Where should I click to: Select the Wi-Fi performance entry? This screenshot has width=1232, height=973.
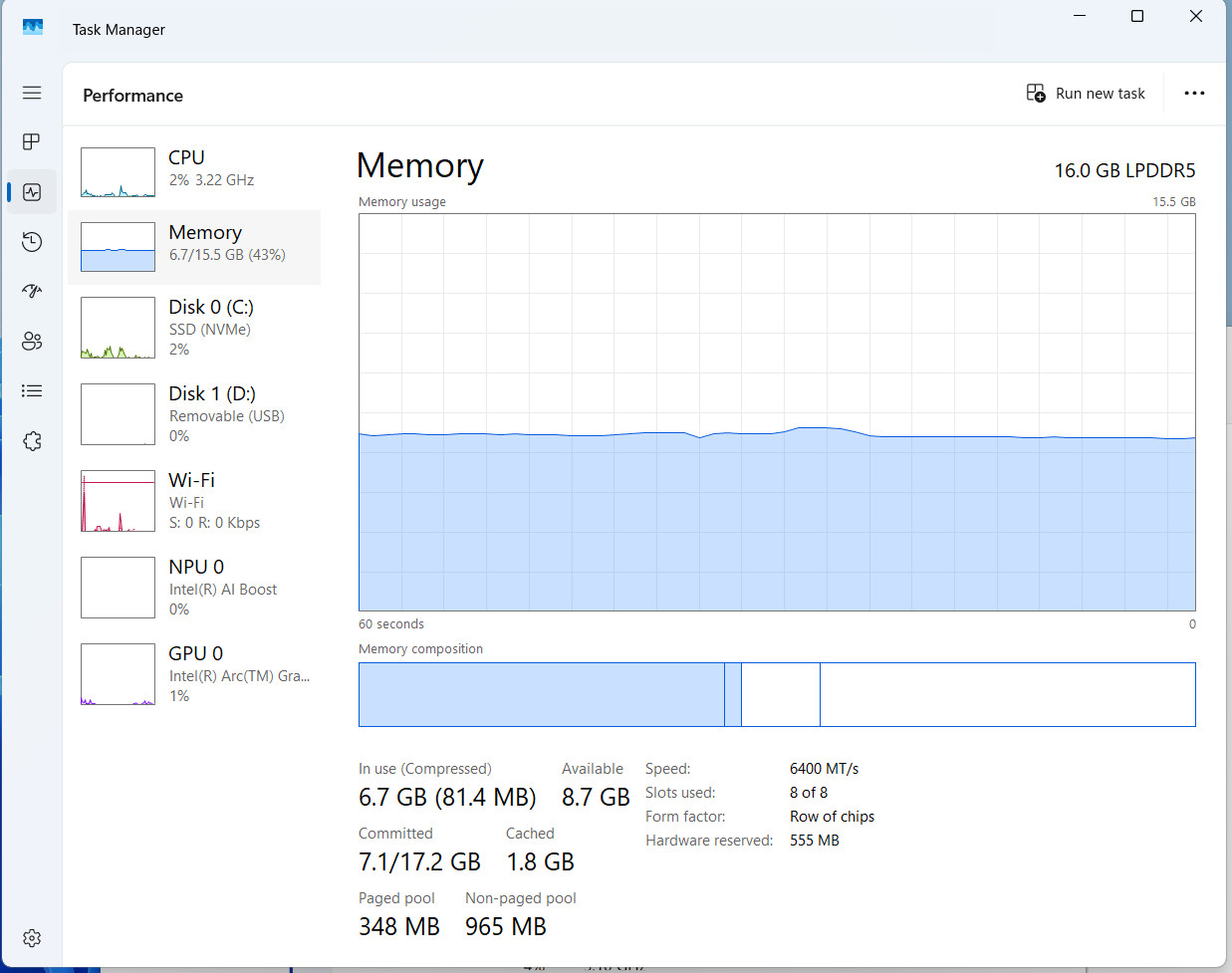(194, 501)
